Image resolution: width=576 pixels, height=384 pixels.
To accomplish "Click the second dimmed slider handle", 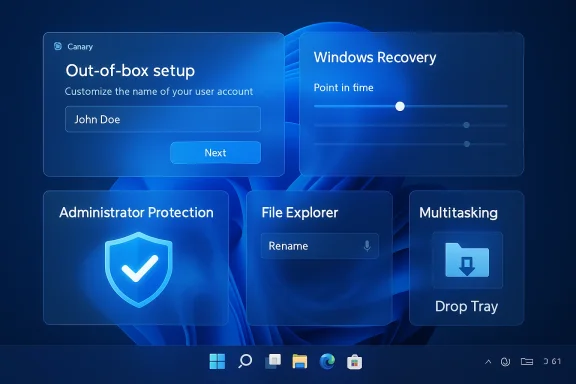I will (466, 125).
